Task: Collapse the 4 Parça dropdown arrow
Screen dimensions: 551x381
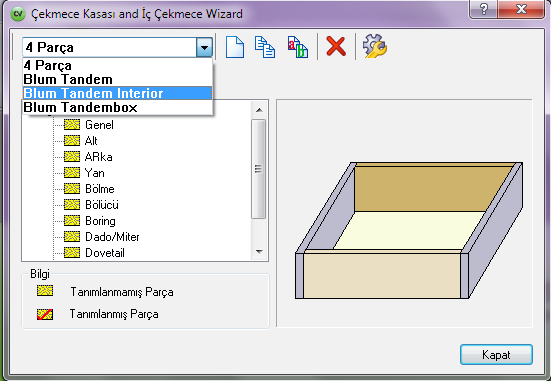Action: click(x=204, y=47)
